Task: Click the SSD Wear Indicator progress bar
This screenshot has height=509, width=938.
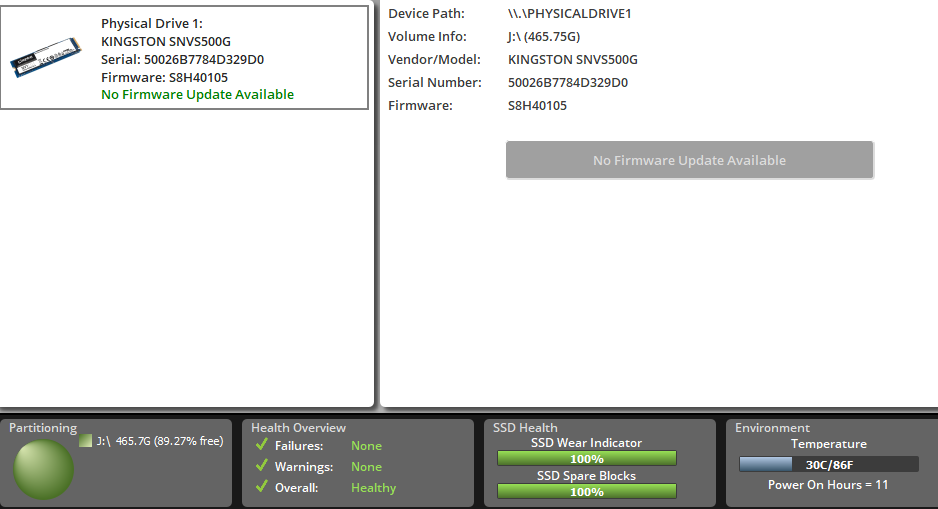Action: (587, 459)
